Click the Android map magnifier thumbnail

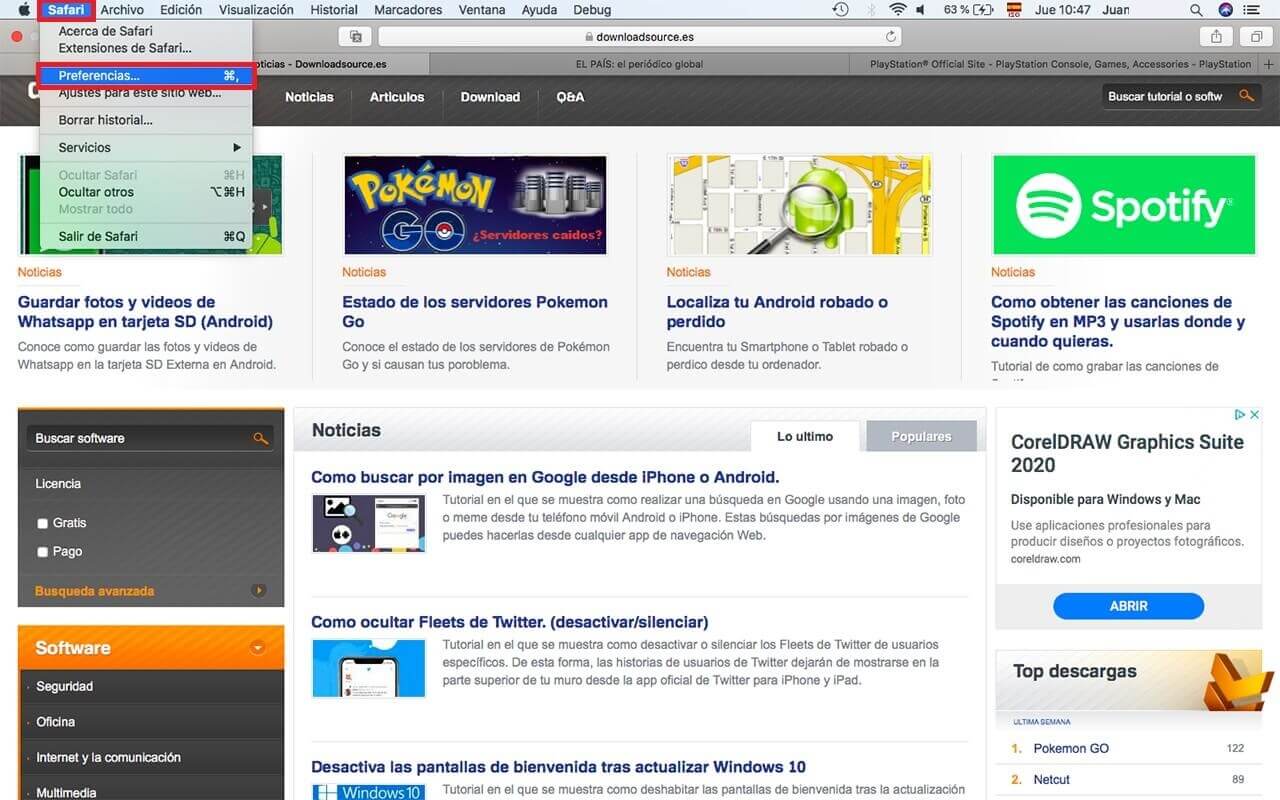tap(799, 205)
